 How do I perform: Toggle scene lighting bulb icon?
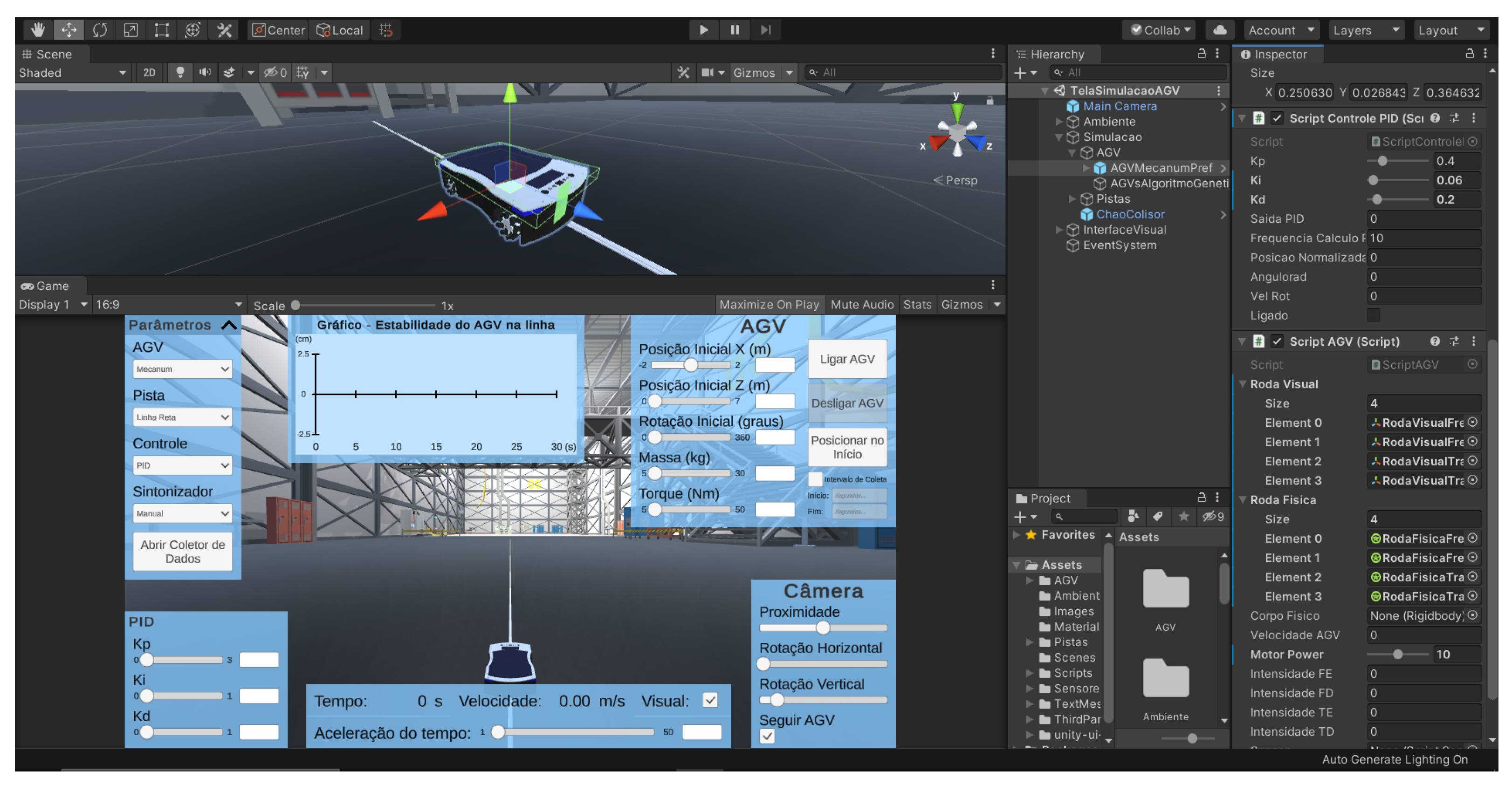coord(180,72)
